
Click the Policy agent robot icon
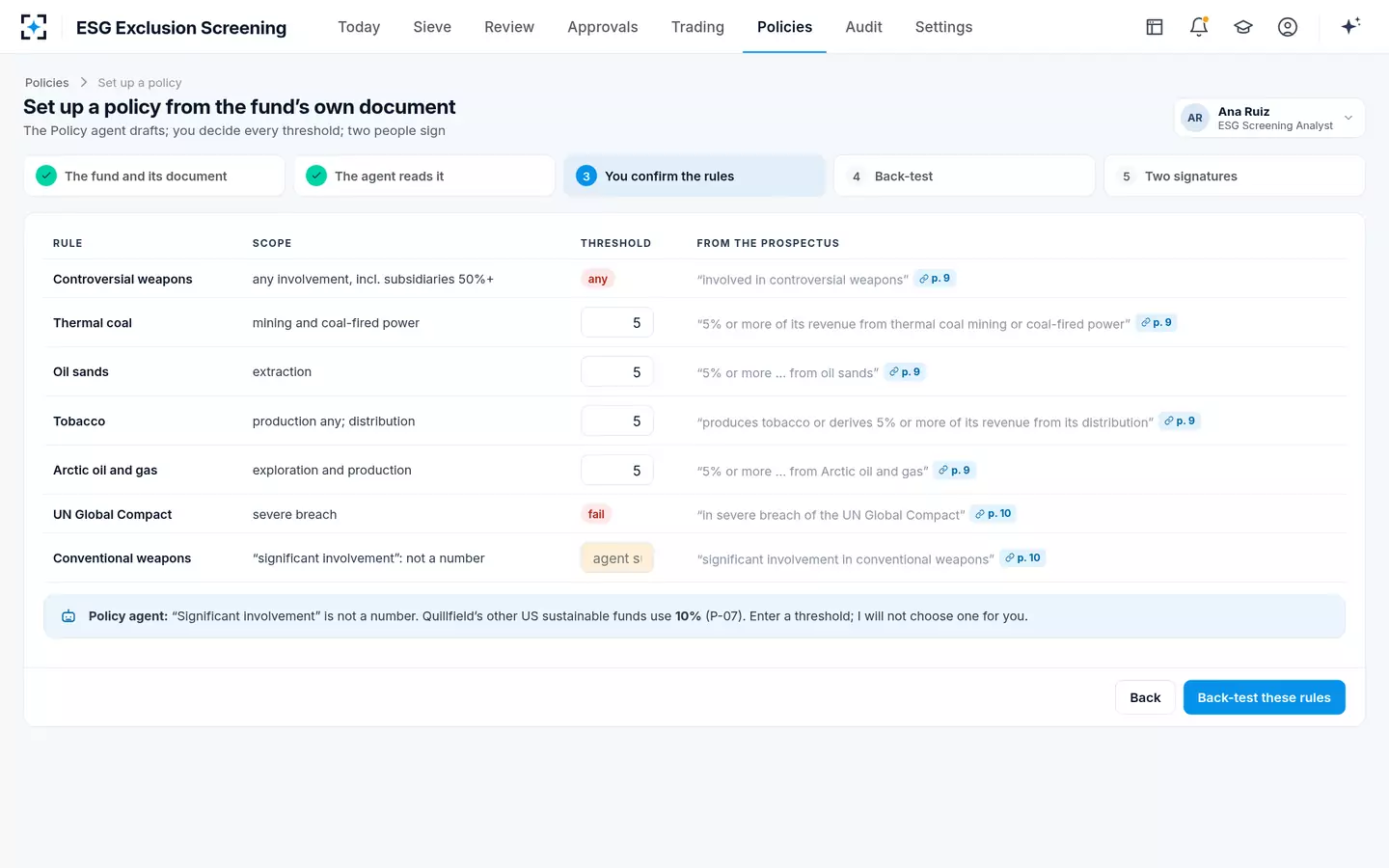coord(68,616)
